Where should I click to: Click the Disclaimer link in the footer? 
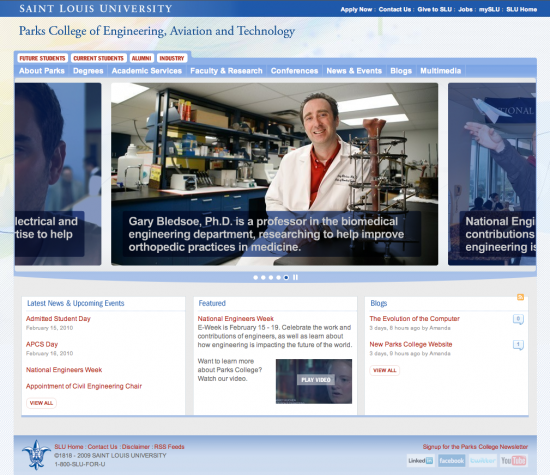136,447
